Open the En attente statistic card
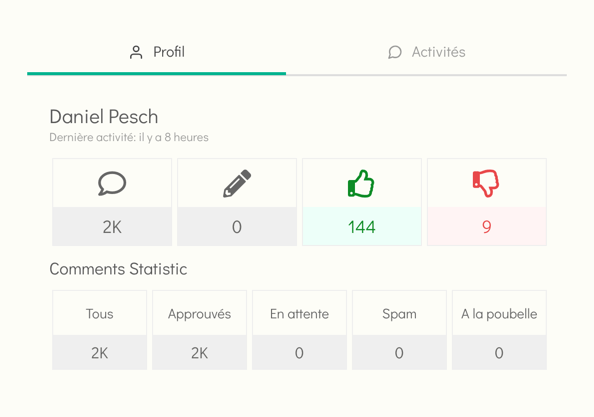This screenshot has width=594, height=417. pos(299,330)
